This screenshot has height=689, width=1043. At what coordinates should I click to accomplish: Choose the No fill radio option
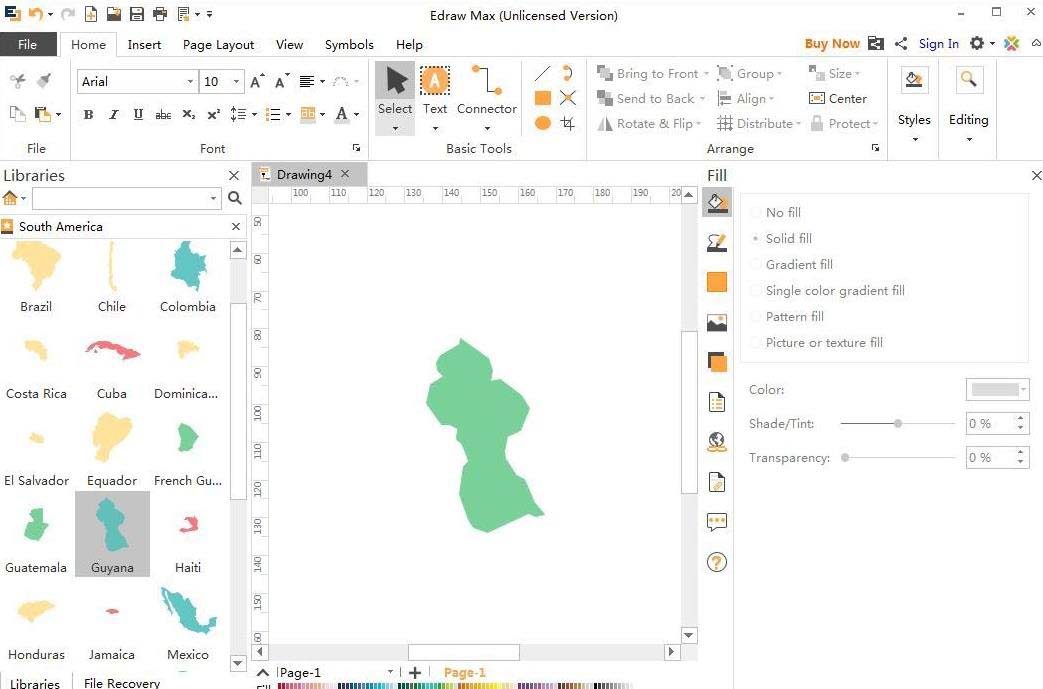click(x=756, y=213)
